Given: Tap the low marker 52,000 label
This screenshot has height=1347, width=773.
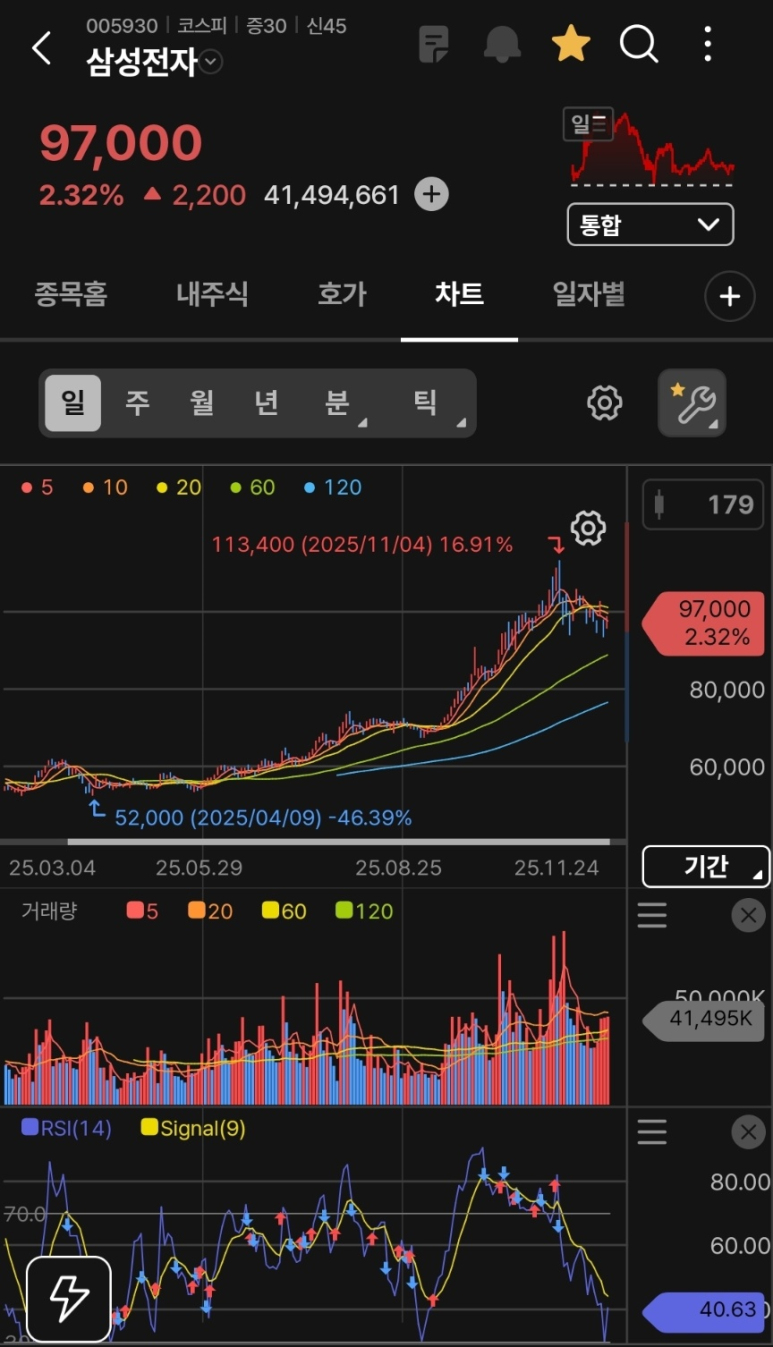Looking at the screenshot, I should coord(263,818).
